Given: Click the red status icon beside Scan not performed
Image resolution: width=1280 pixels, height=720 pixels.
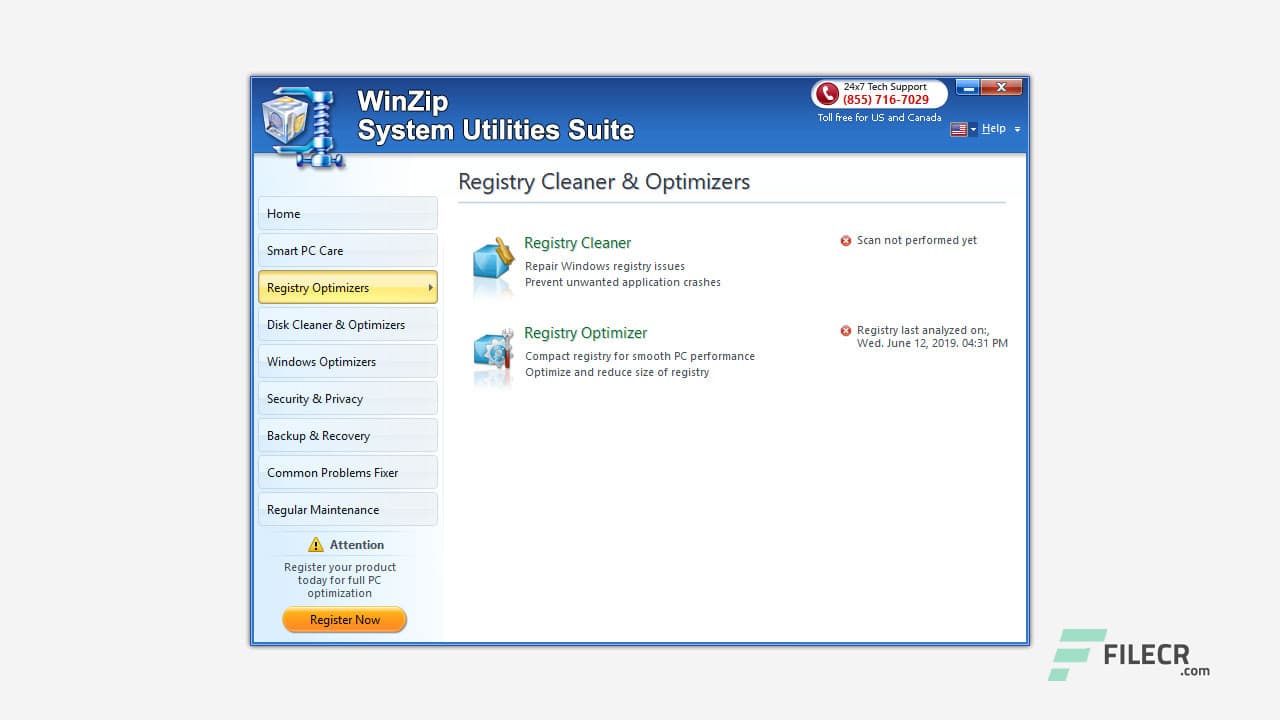Looking at the screenshot, I should click(x=845, y=240).
